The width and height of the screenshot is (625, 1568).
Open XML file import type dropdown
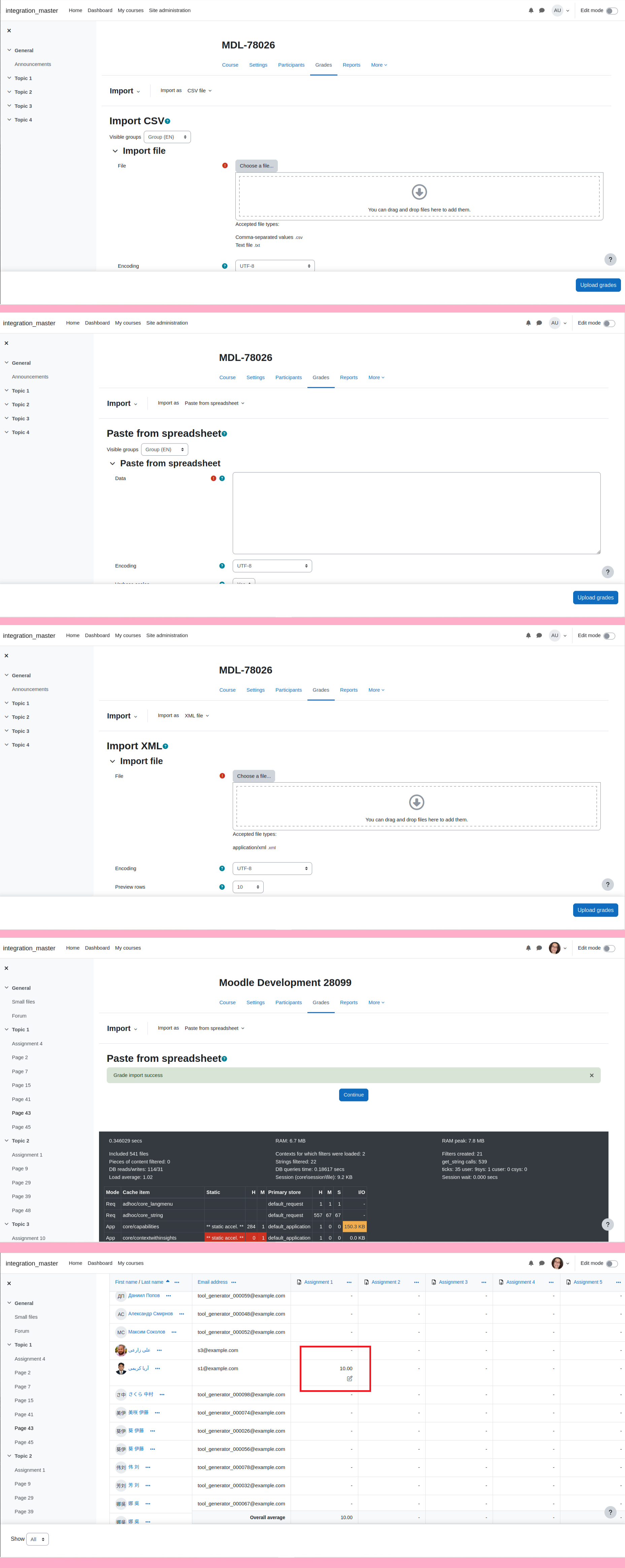(197, 716)
